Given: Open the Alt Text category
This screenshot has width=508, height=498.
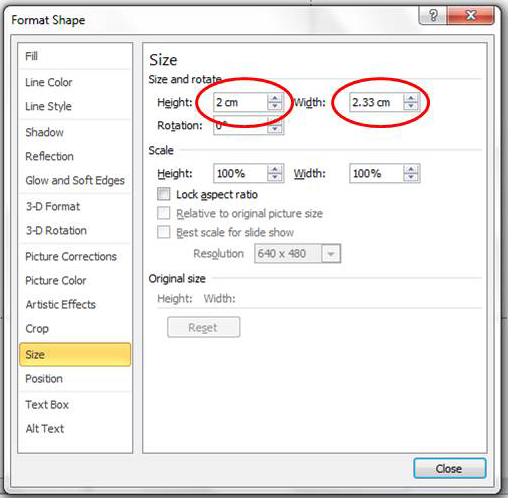Looking at the screenshot, I should tap(75, 428).
